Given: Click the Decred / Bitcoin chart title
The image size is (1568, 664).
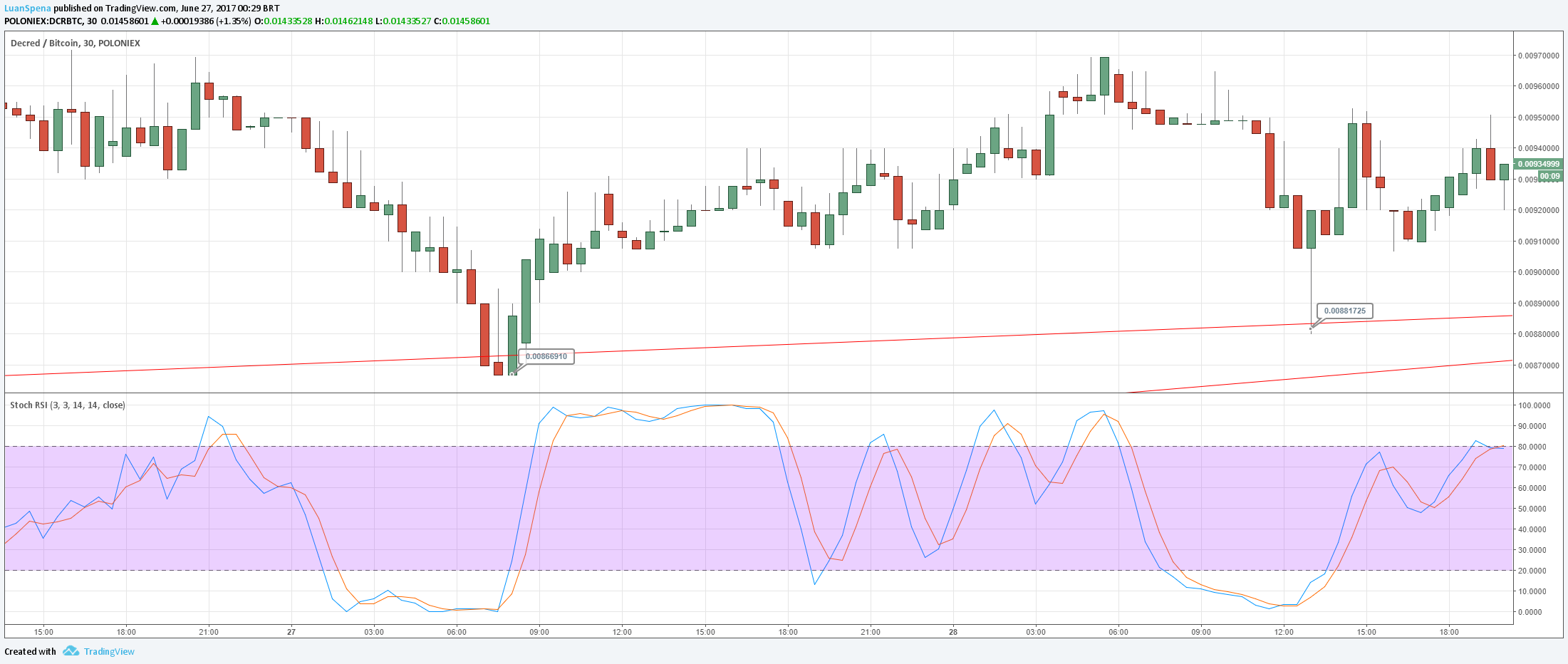Looking at the screenshot, I should point(76,43).
